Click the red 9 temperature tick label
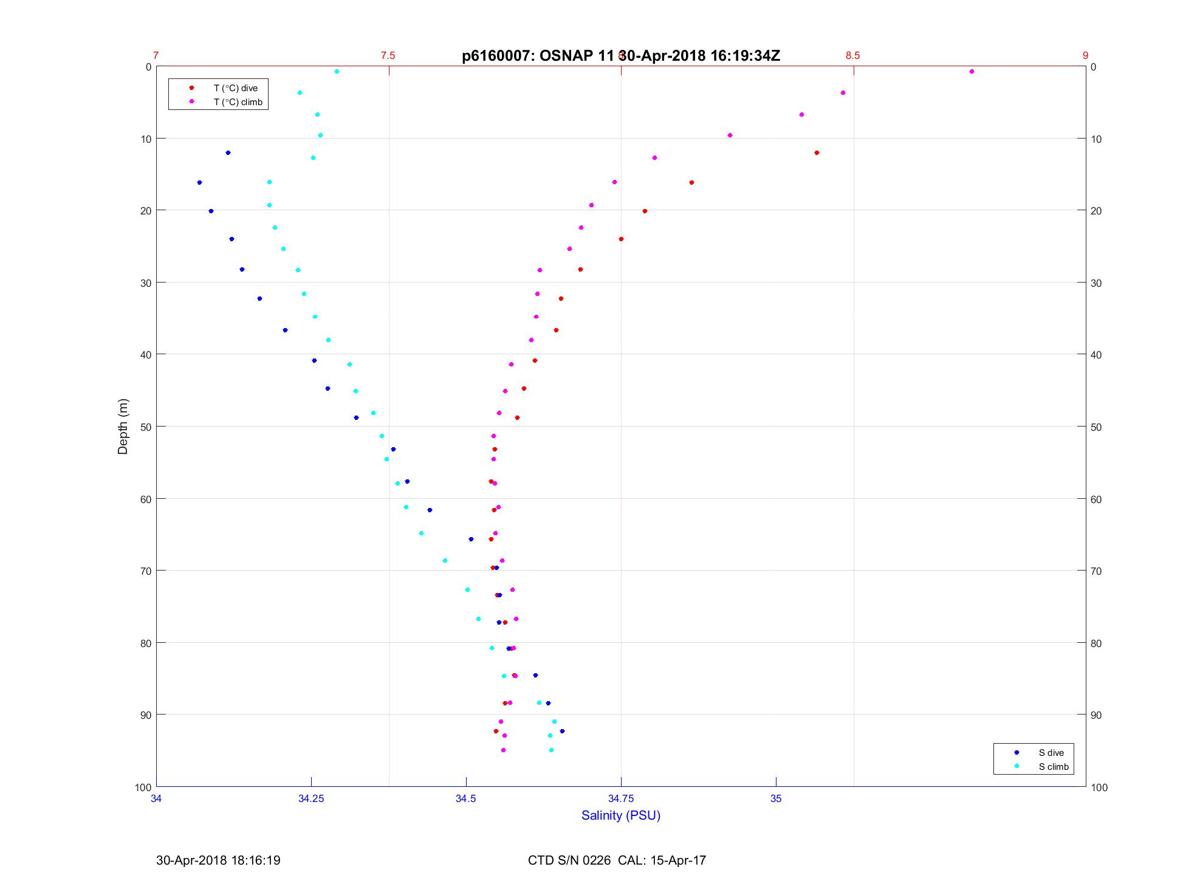 (x=1085, y=56)
